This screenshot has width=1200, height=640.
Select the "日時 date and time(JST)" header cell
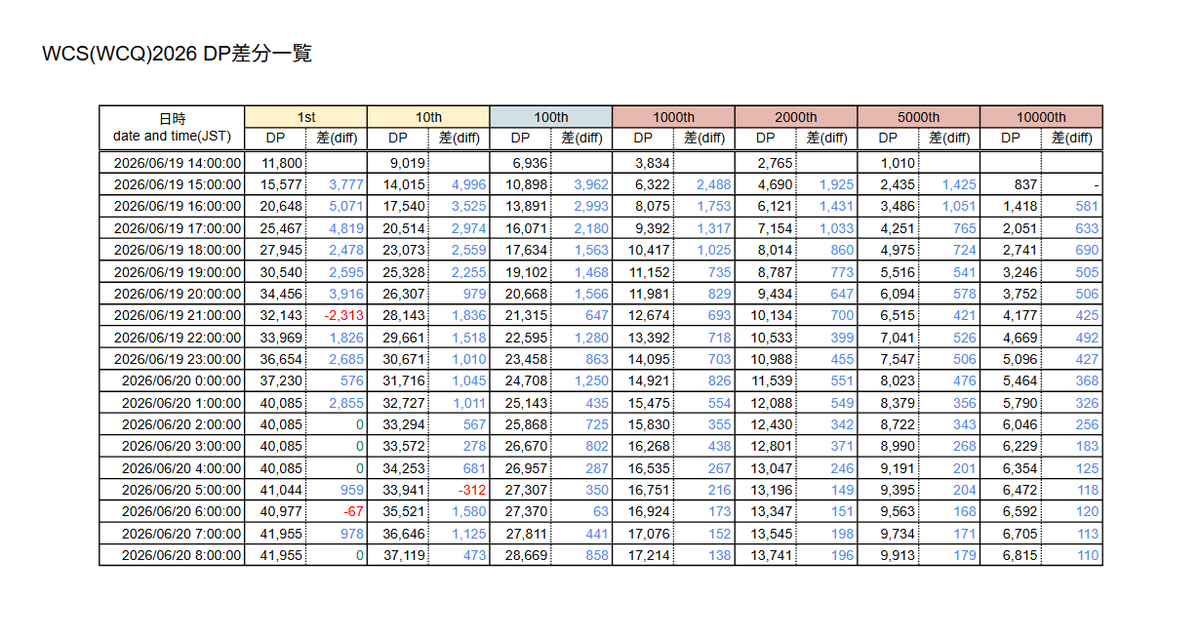[x=172, y=127]
